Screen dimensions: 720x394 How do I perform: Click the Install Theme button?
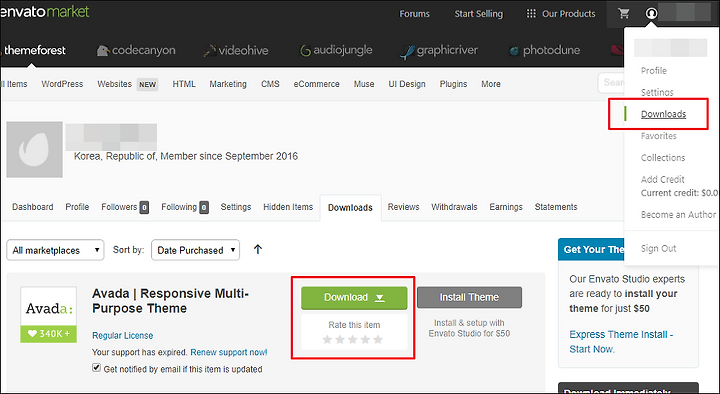(x=469, y=298)
